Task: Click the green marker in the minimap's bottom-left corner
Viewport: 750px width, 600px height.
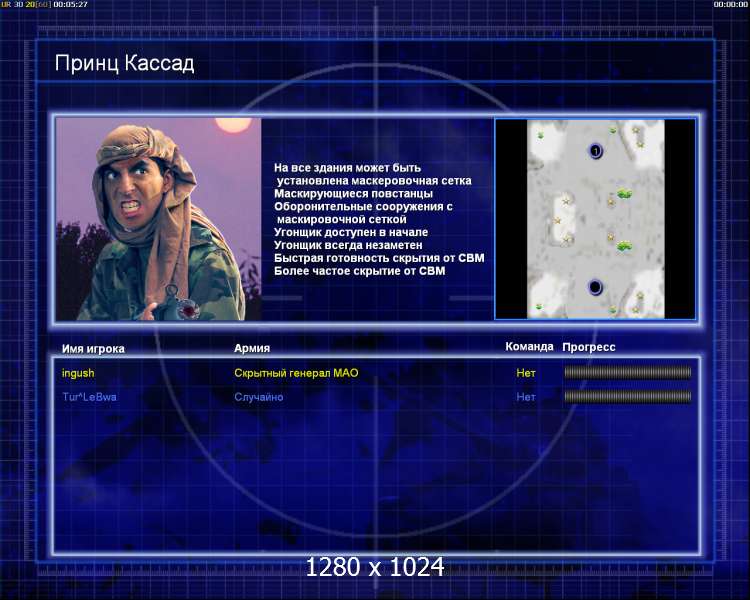Action: pyautogui.click(x=539, y=306)
